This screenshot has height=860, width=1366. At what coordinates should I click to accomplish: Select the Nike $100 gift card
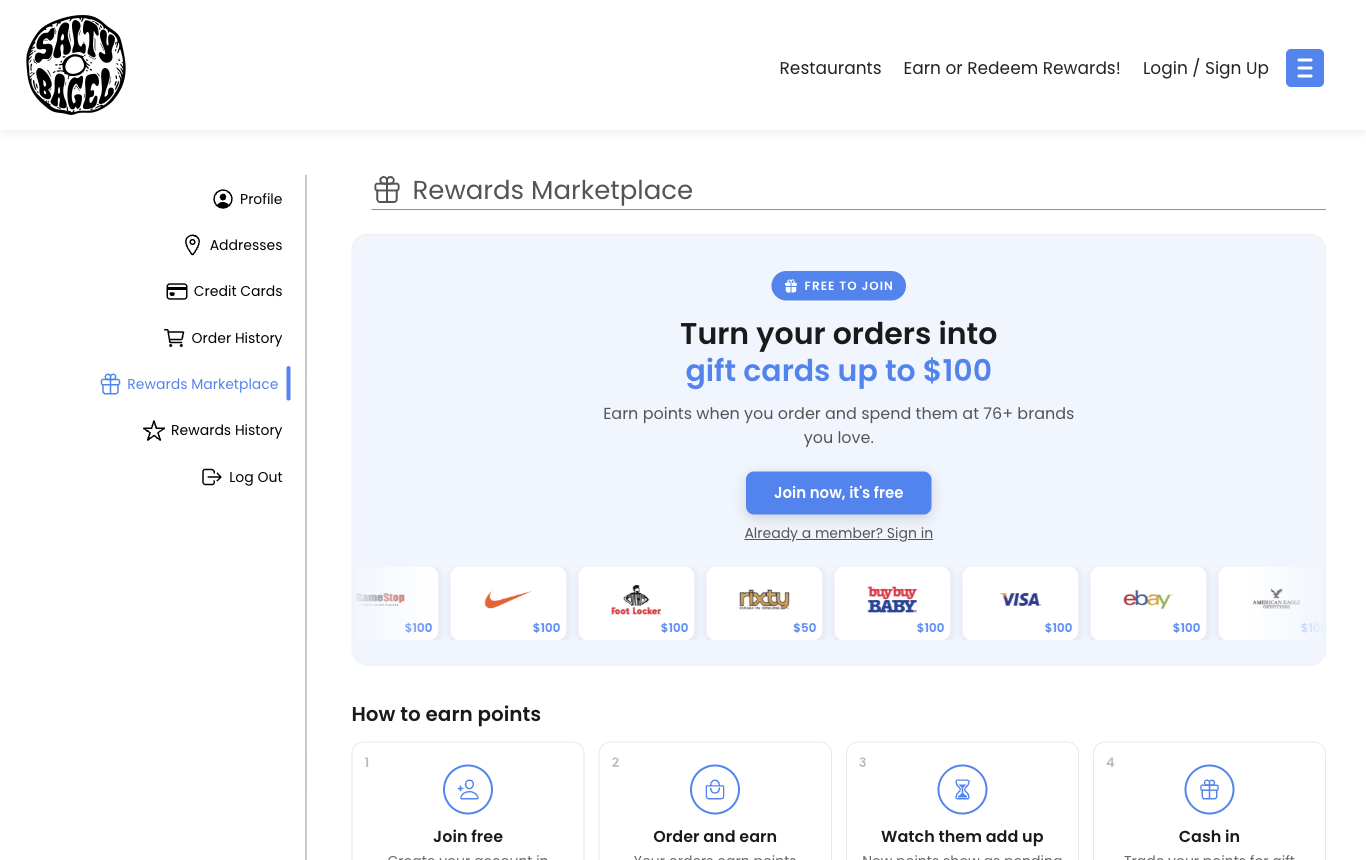coord(509,603)
